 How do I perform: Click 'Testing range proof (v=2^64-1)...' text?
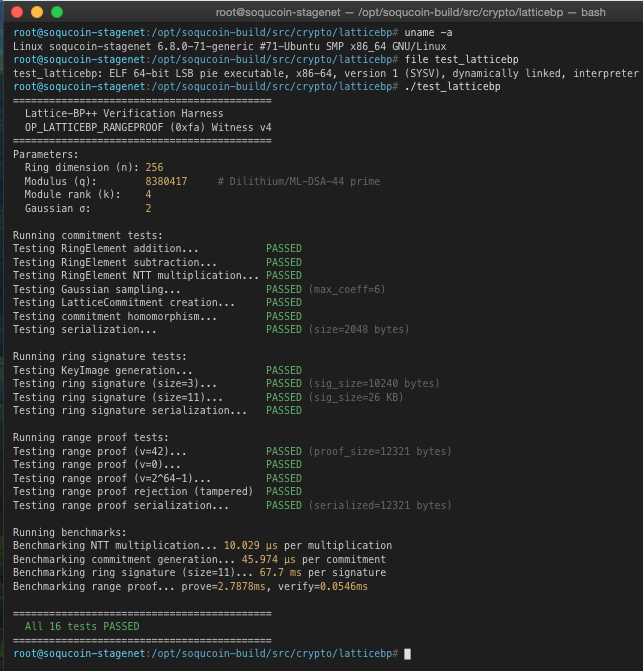pyautogui.click(x=112, y=478)
